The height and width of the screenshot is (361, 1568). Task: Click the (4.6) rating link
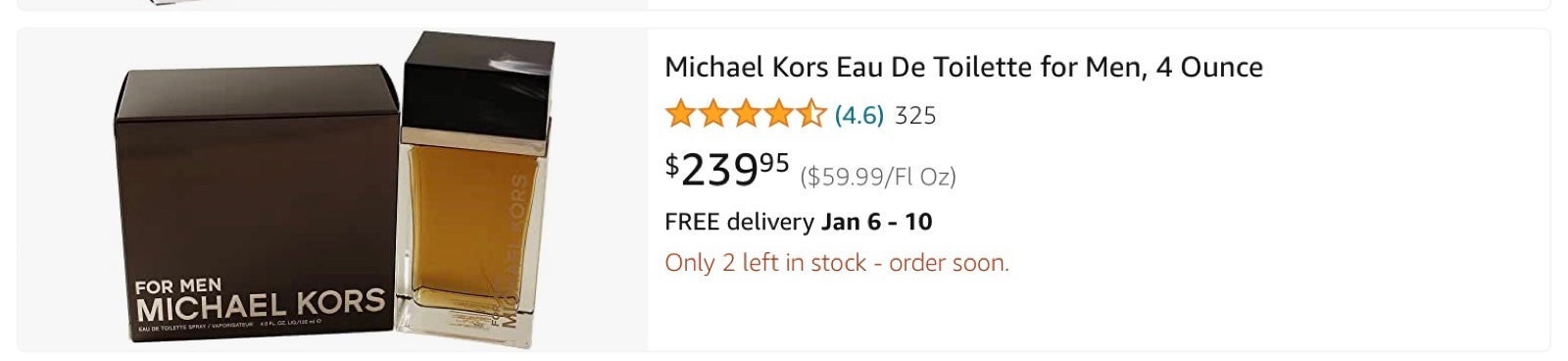point(858,116)
